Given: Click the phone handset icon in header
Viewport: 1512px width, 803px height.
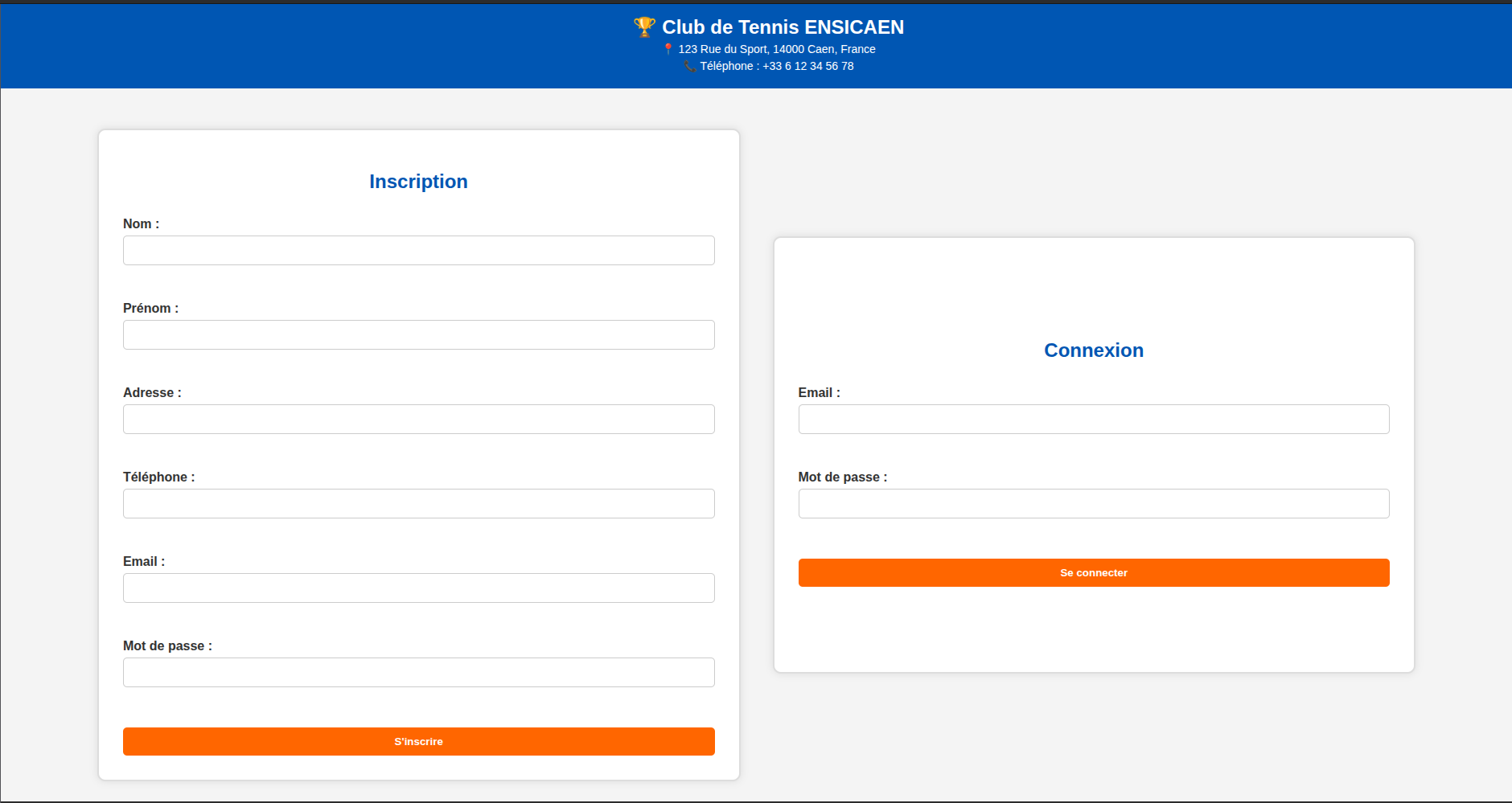Looking at the screenshot, I should point(689,66).
